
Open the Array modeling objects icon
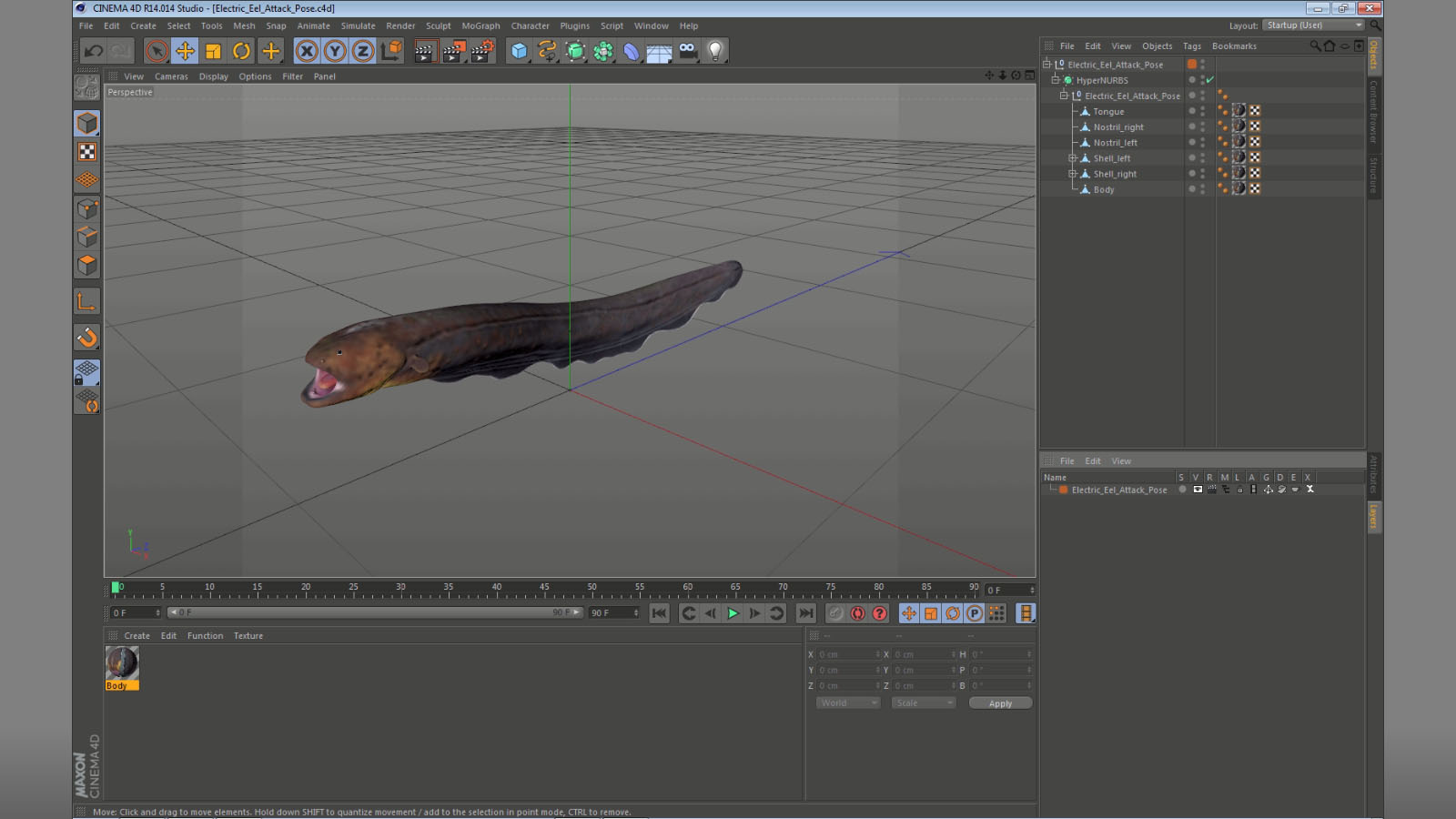(x=603, y=51)
